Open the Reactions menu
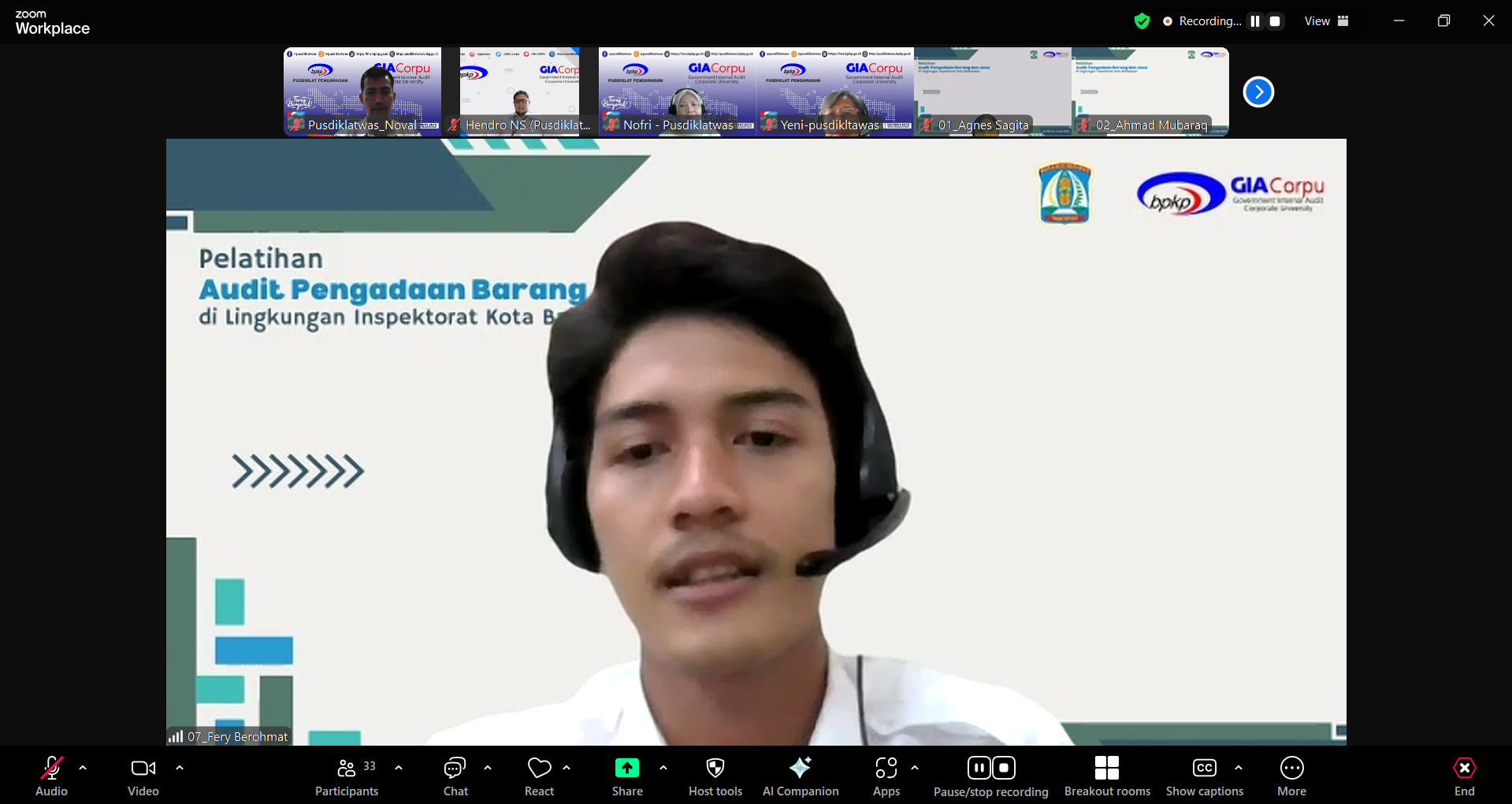The width and height of the screenshot is (1512, 804). tap(539, 776)
